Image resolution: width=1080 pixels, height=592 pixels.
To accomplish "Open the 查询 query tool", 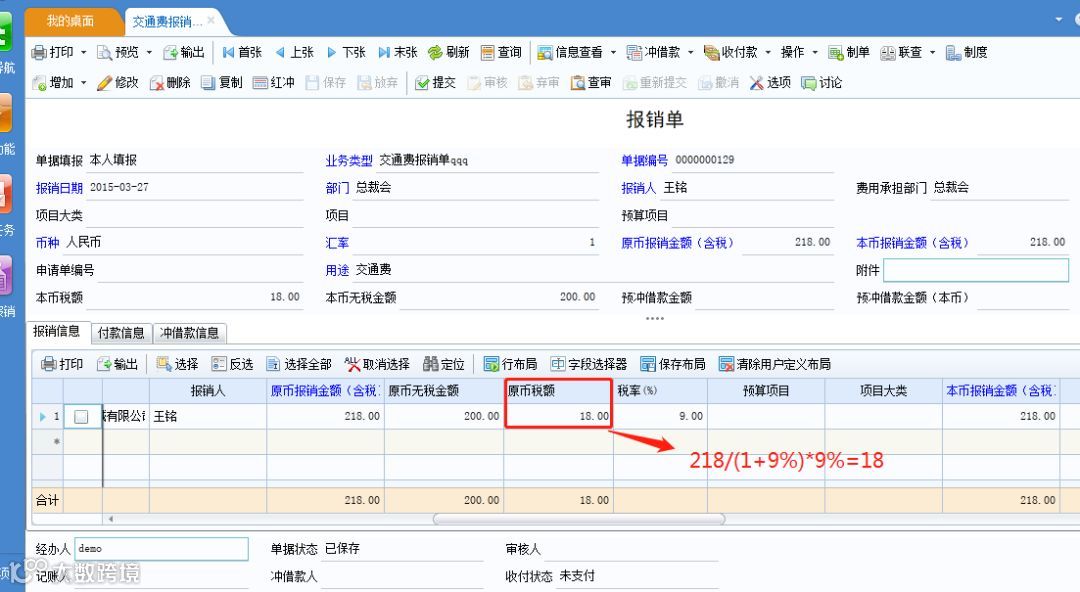I will pyautogui.click(x=501, y=52).
